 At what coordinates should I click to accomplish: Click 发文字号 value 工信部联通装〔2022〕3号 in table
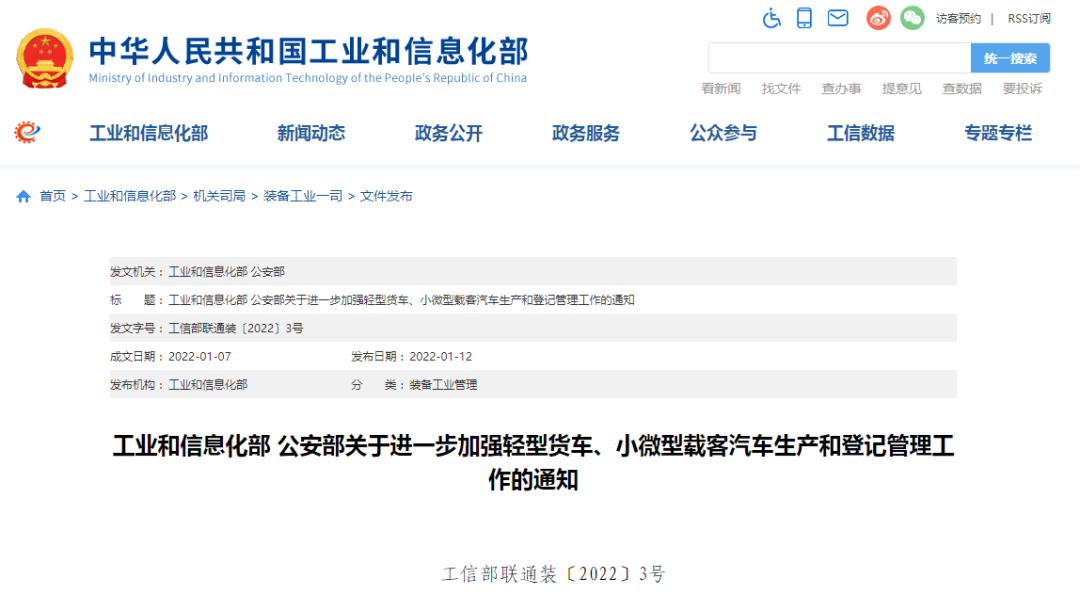236,328
